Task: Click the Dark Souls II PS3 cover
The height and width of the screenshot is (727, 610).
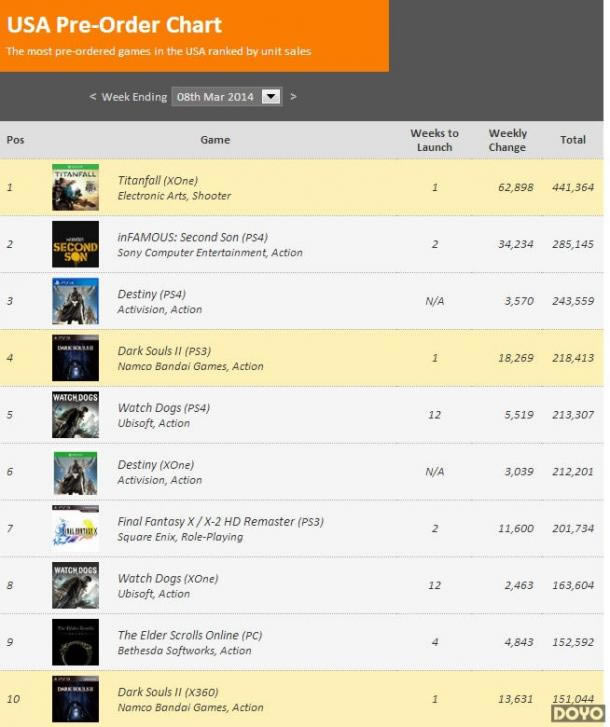Action: click(x=76, y=358)
